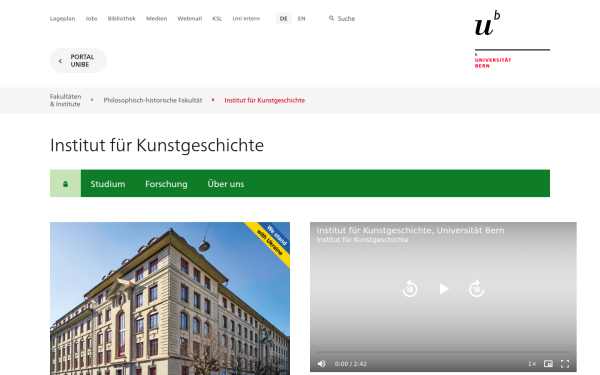Viewport: 600px width, 375px height.
Task: Go back to Portal UniBE
Action: (78, 60)
